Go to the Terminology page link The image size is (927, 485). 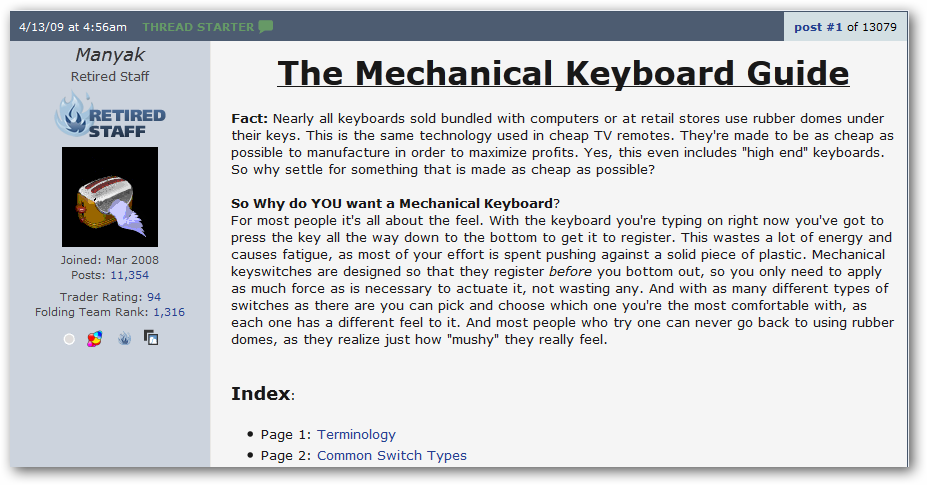tap(356, 434)
